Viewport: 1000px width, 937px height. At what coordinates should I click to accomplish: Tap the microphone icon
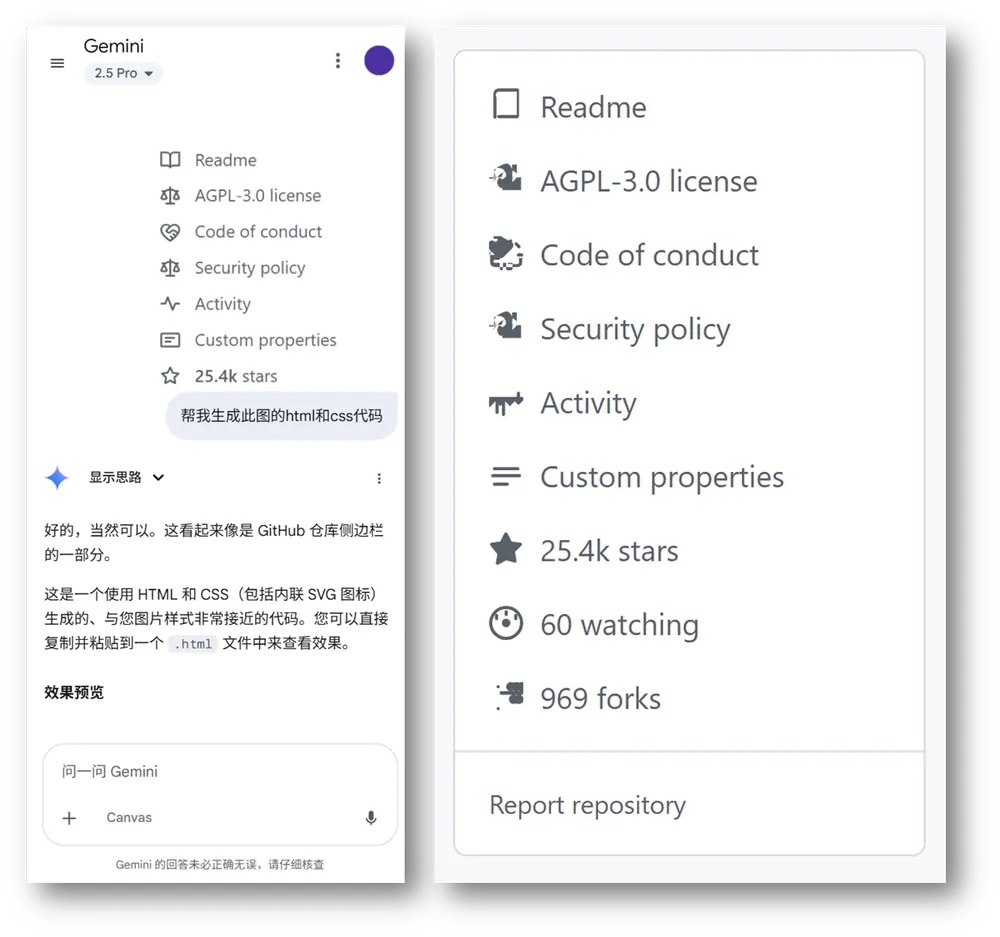pos(371,818)
